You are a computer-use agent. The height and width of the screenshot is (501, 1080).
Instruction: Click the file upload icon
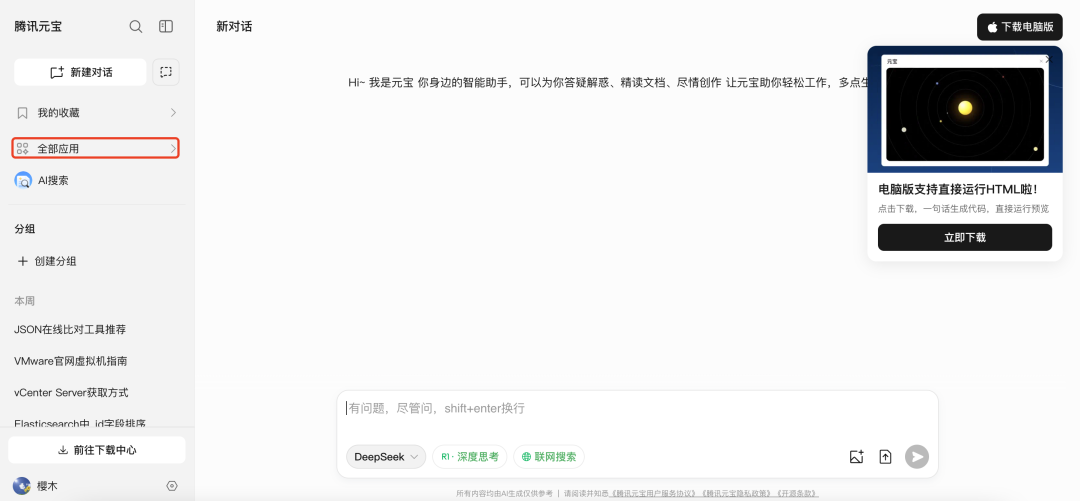click(885, 456)
